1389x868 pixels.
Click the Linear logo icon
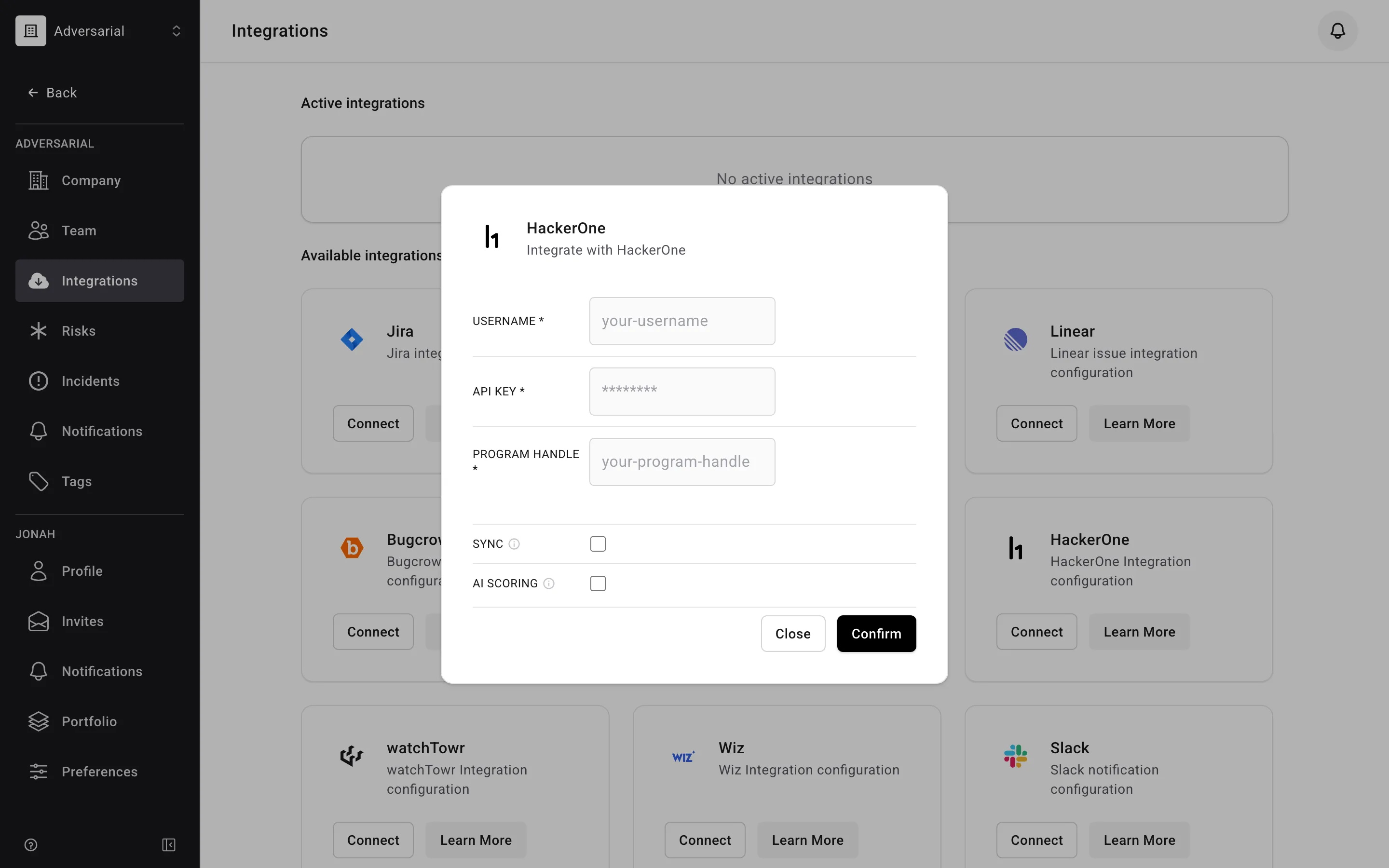1015,339
